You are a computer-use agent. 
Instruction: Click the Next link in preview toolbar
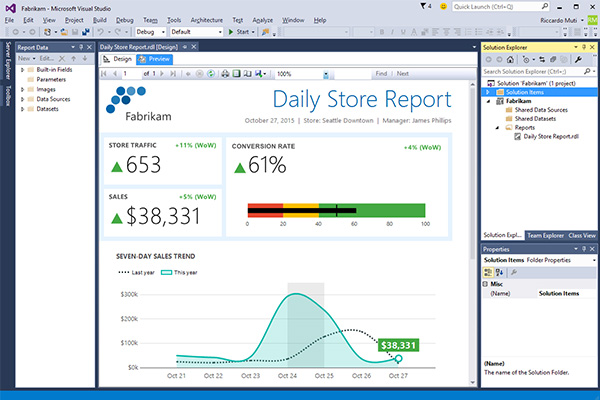pos(403,73)
